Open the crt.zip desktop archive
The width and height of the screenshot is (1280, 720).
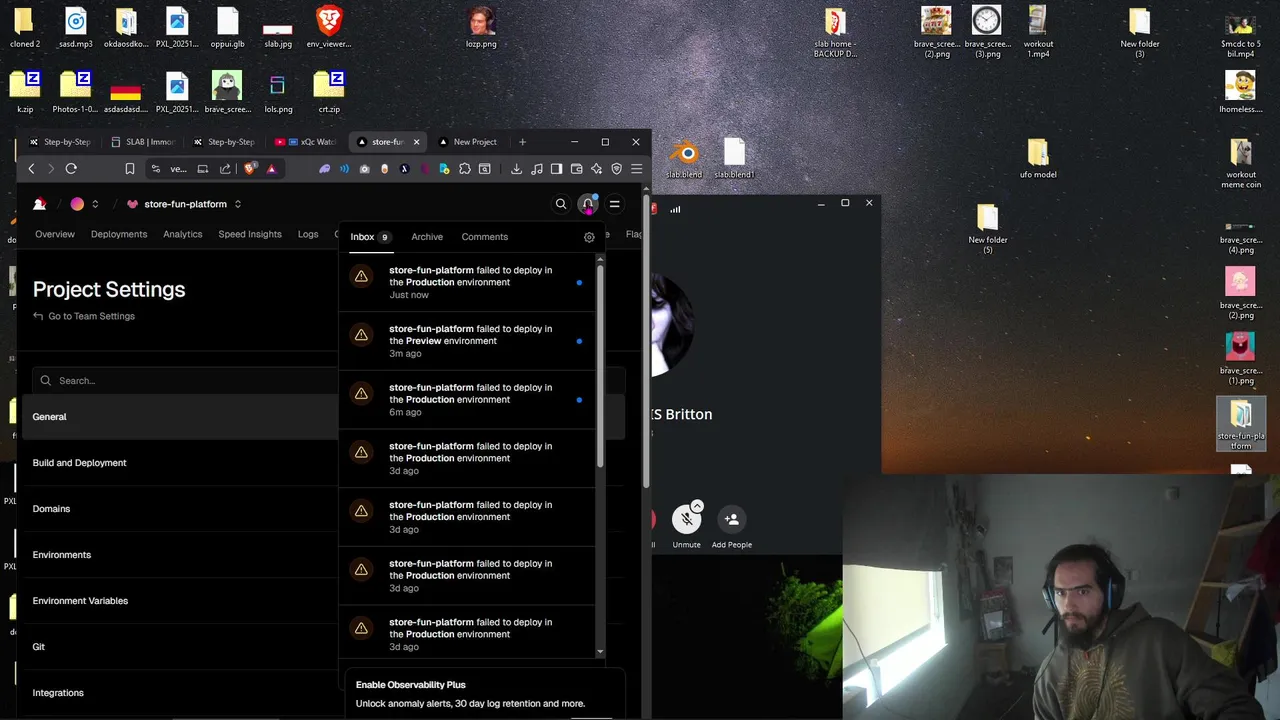click(329, 92)
